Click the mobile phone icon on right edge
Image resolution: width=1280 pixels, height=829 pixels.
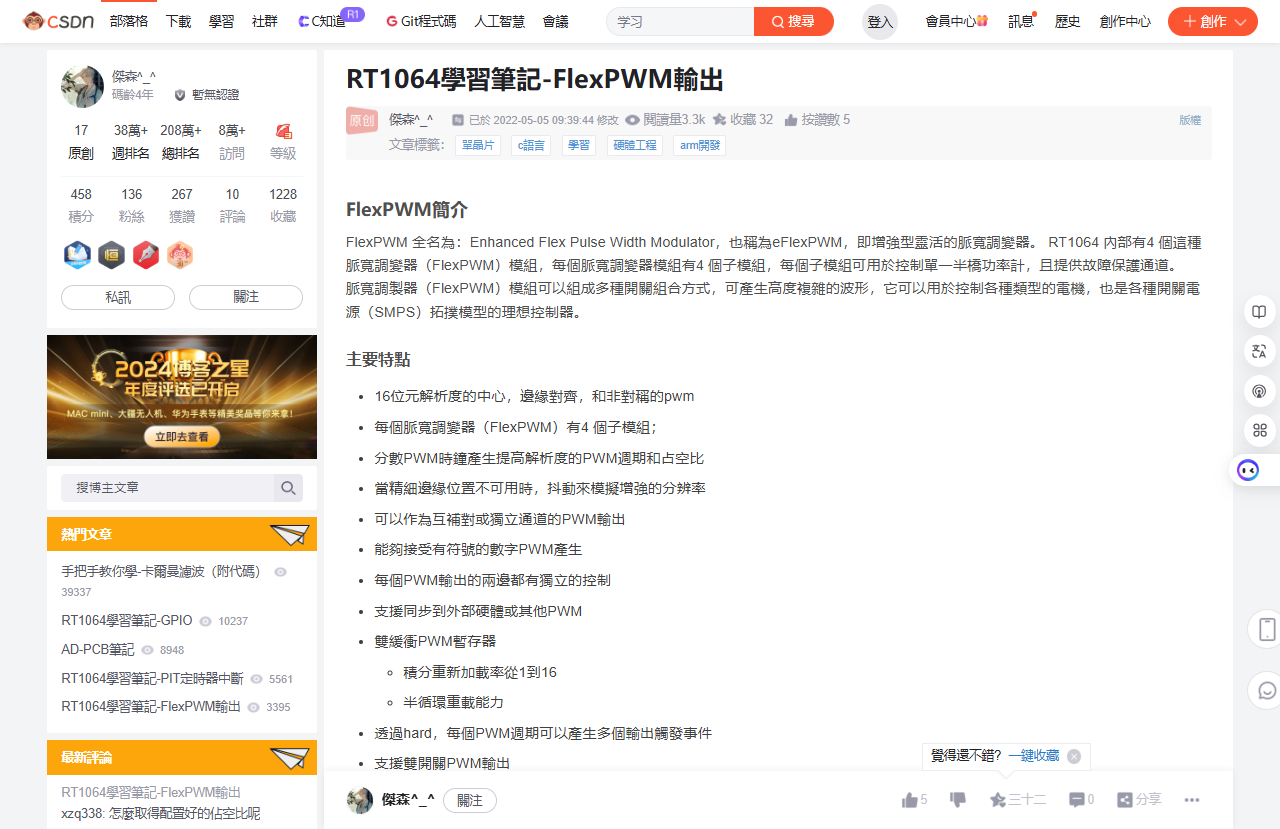[1266, 629]
